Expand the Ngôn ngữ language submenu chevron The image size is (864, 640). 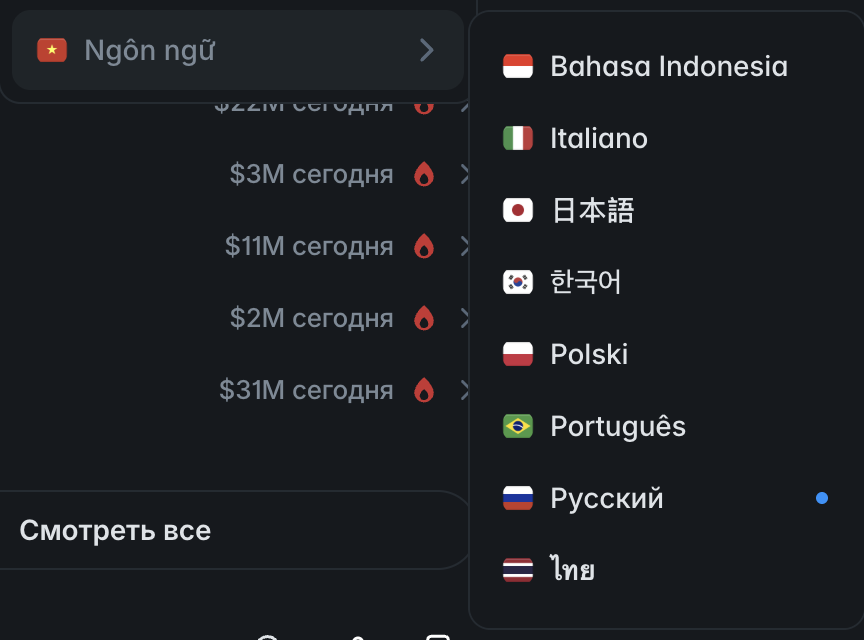(427, 50)
